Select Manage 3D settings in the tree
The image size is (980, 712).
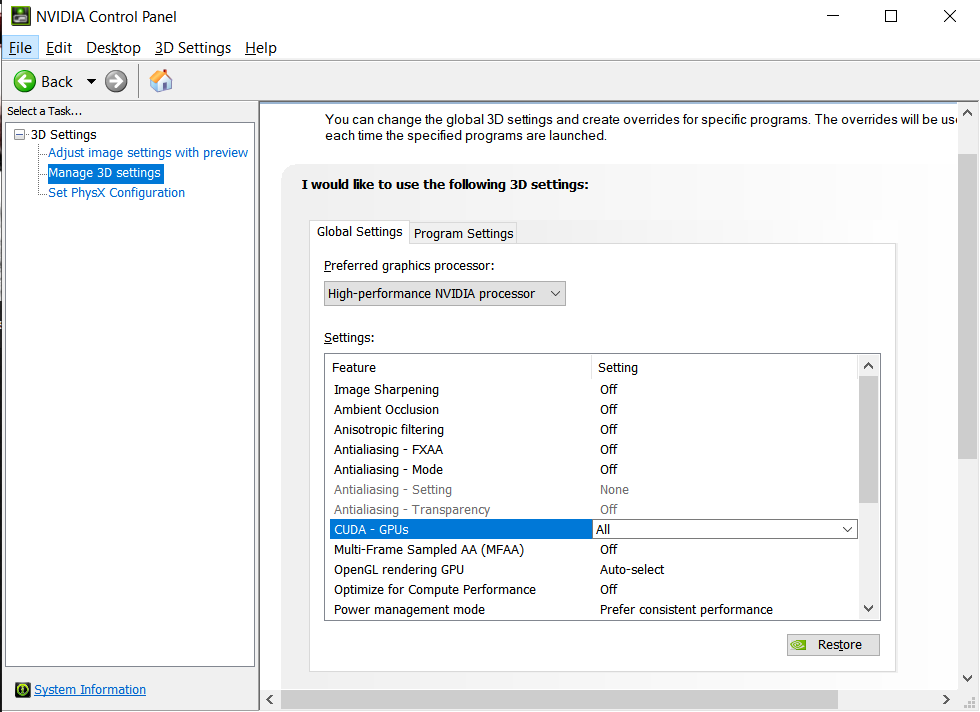pos(105,173)
